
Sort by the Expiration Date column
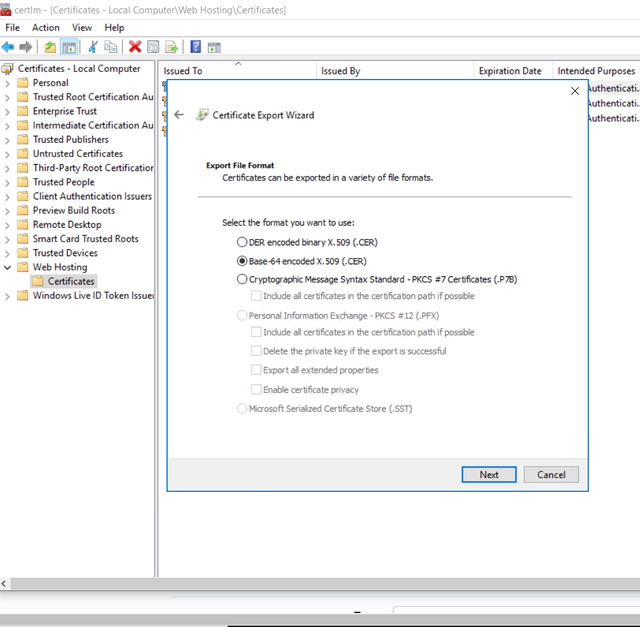point(513,71)
